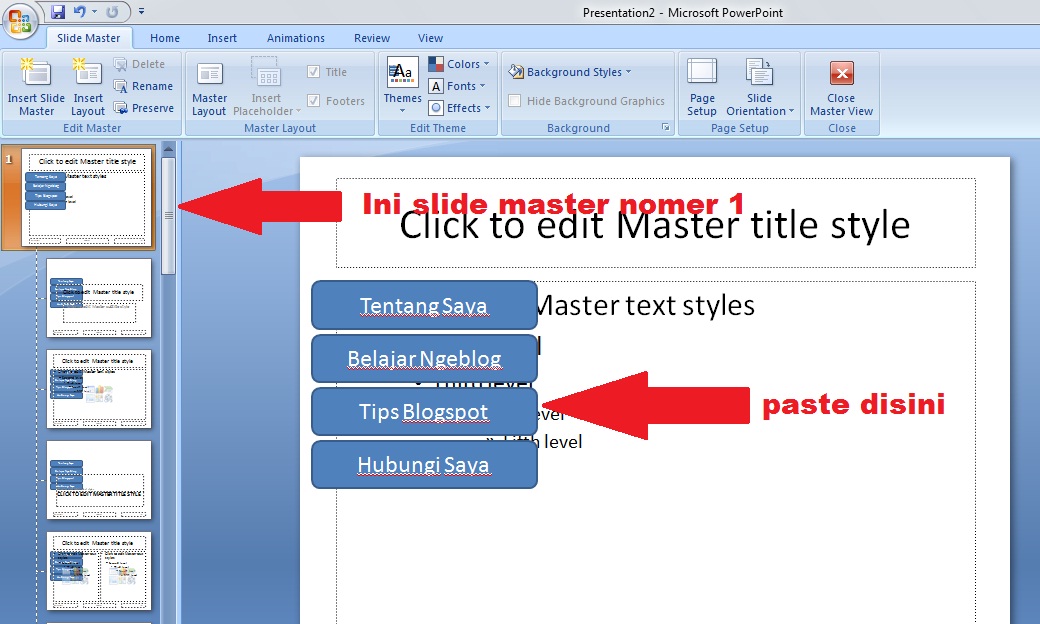Select the Tips Blogspot button shape

click(424, 411)
